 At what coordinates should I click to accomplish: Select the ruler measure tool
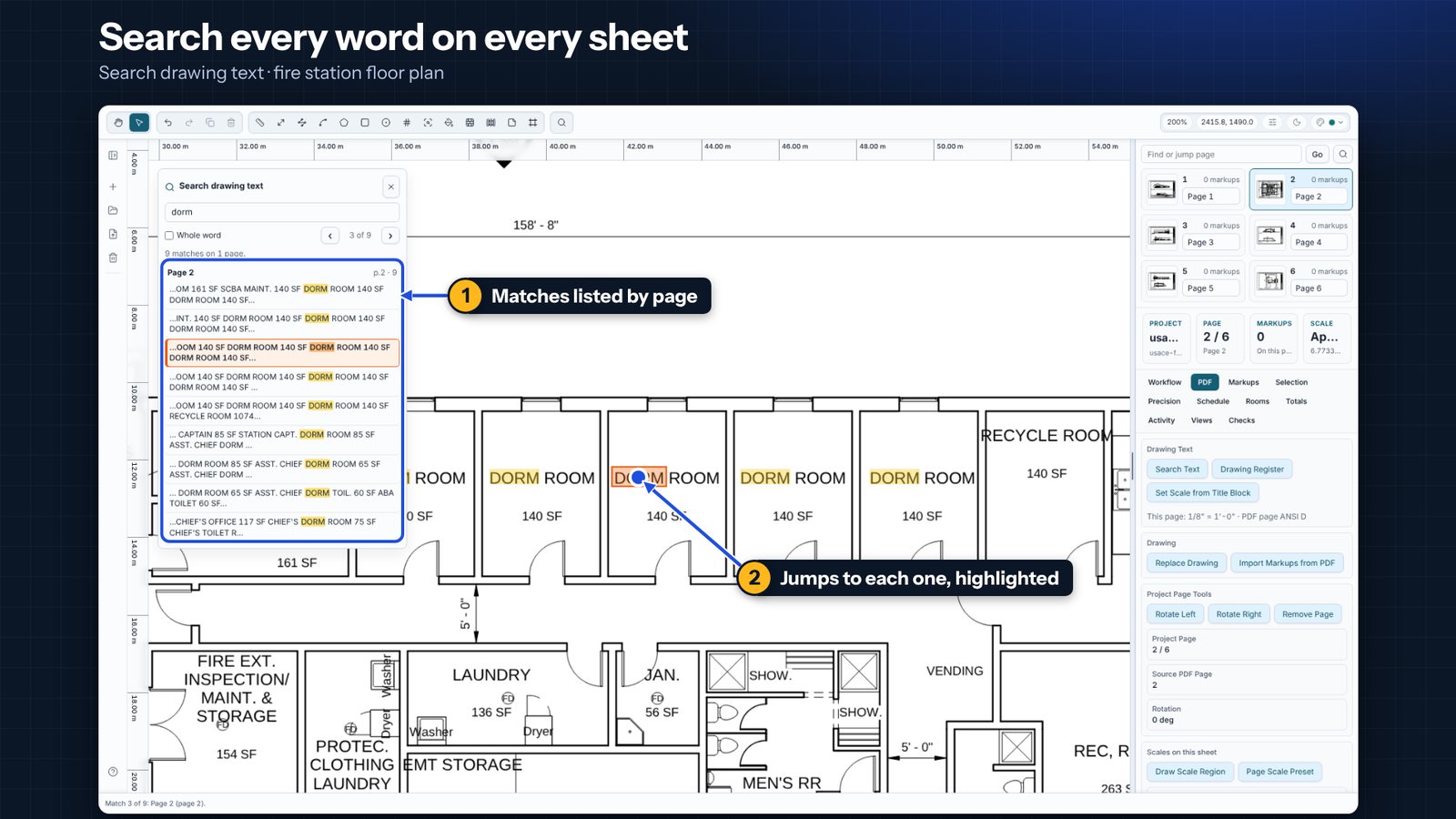pyautogui.click(x=260, y=122)
